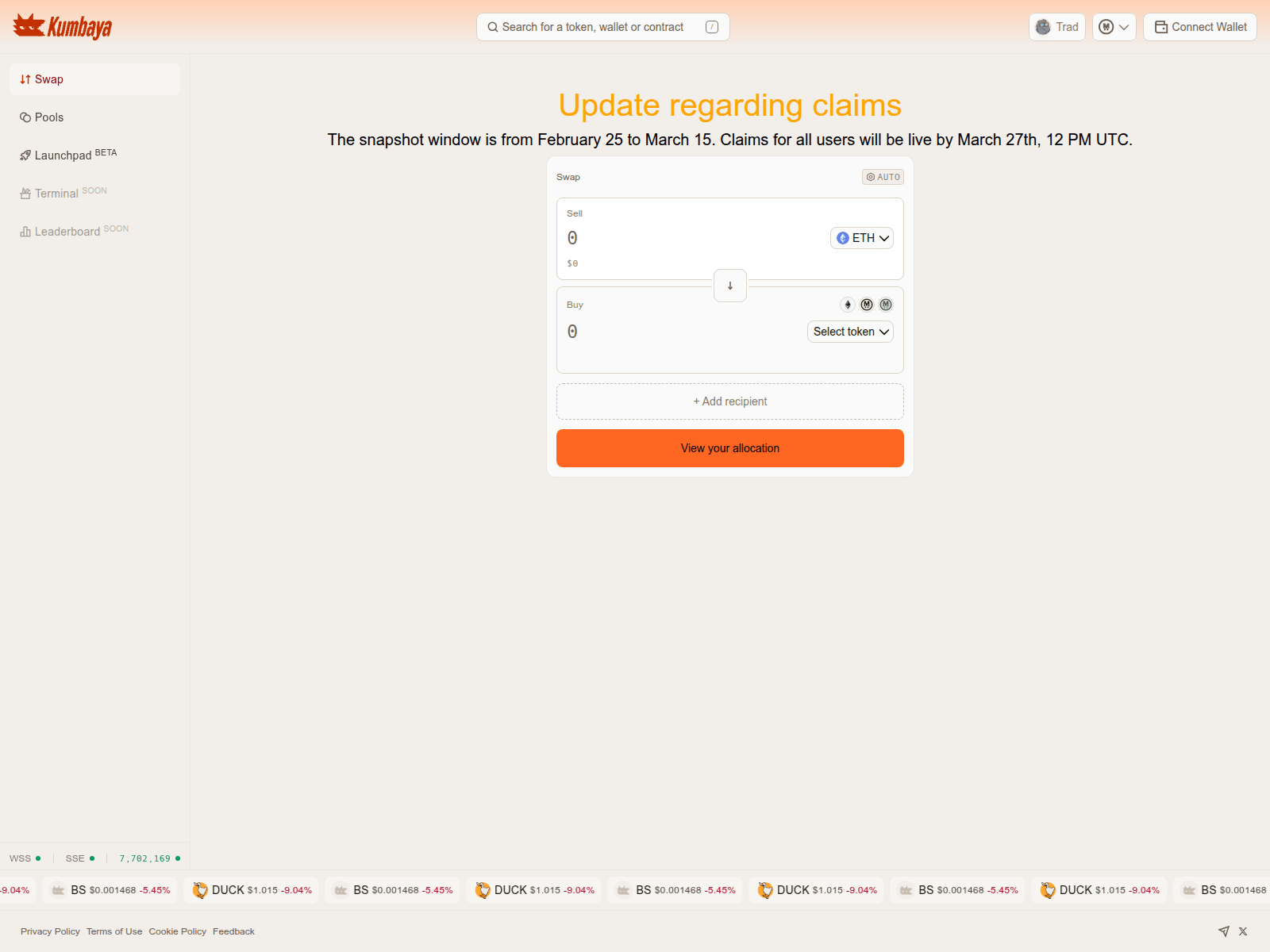Open the ETH sell token dropdown
The width and height of the screenshot is (1270, 952).
pos(862,238)
